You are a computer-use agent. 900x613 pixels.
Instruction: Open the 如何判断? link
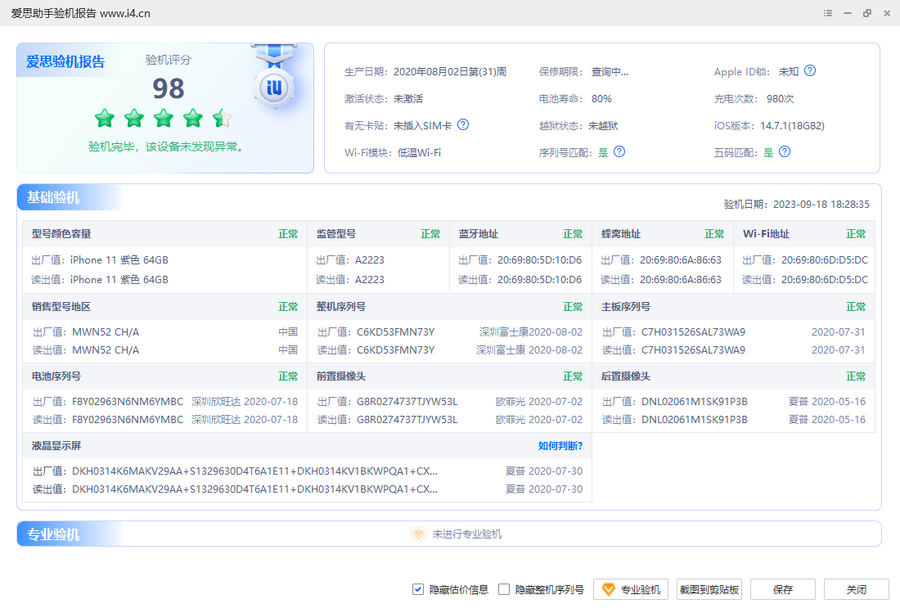coord(560,446)
